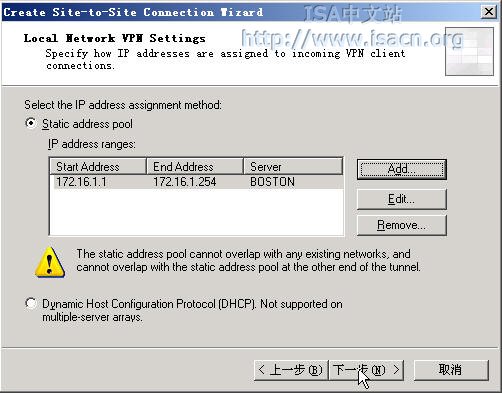
Task: Click the Add... button
Action: point(402,169)
